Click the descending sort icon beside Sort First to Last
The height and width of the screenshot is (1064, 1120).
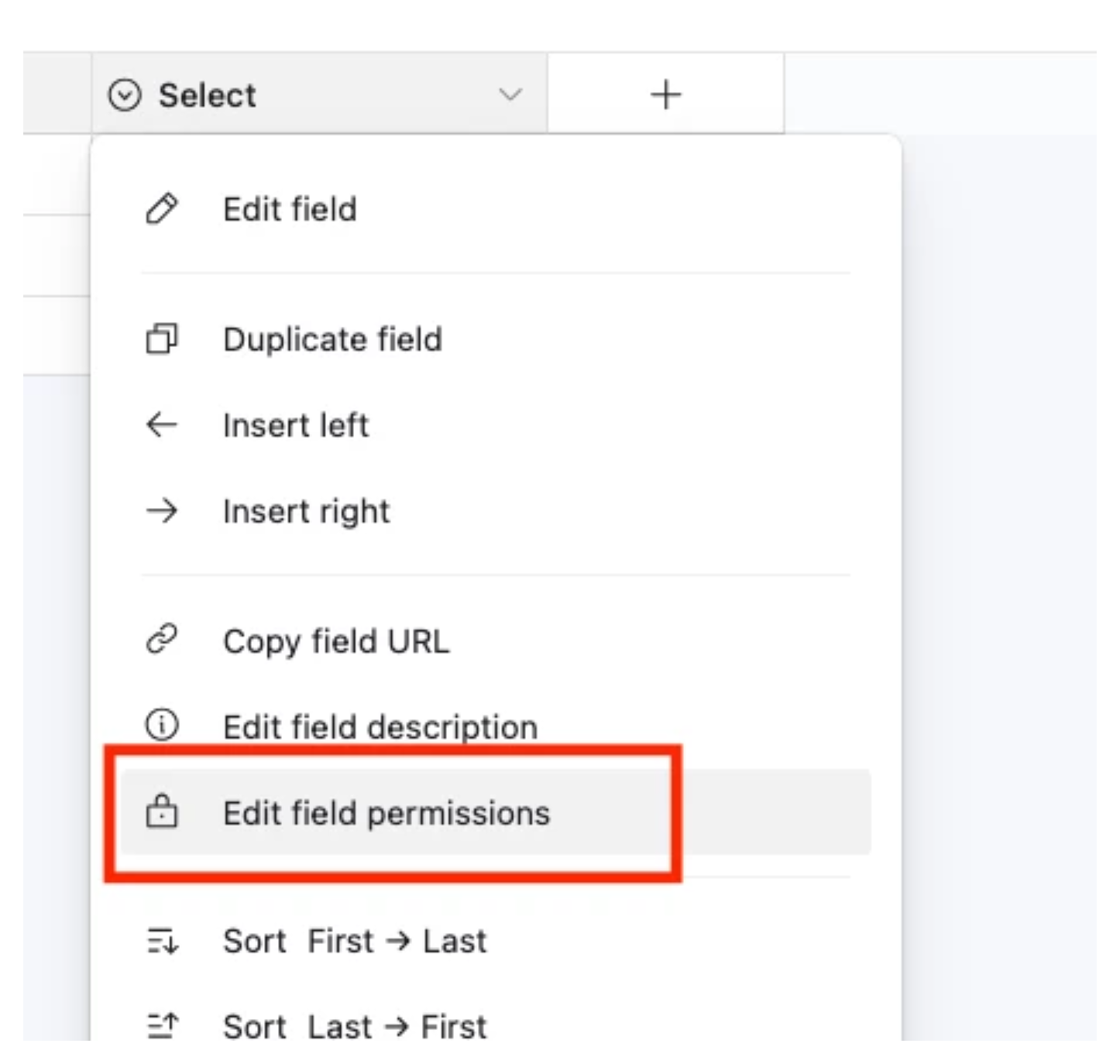point(161,942)
